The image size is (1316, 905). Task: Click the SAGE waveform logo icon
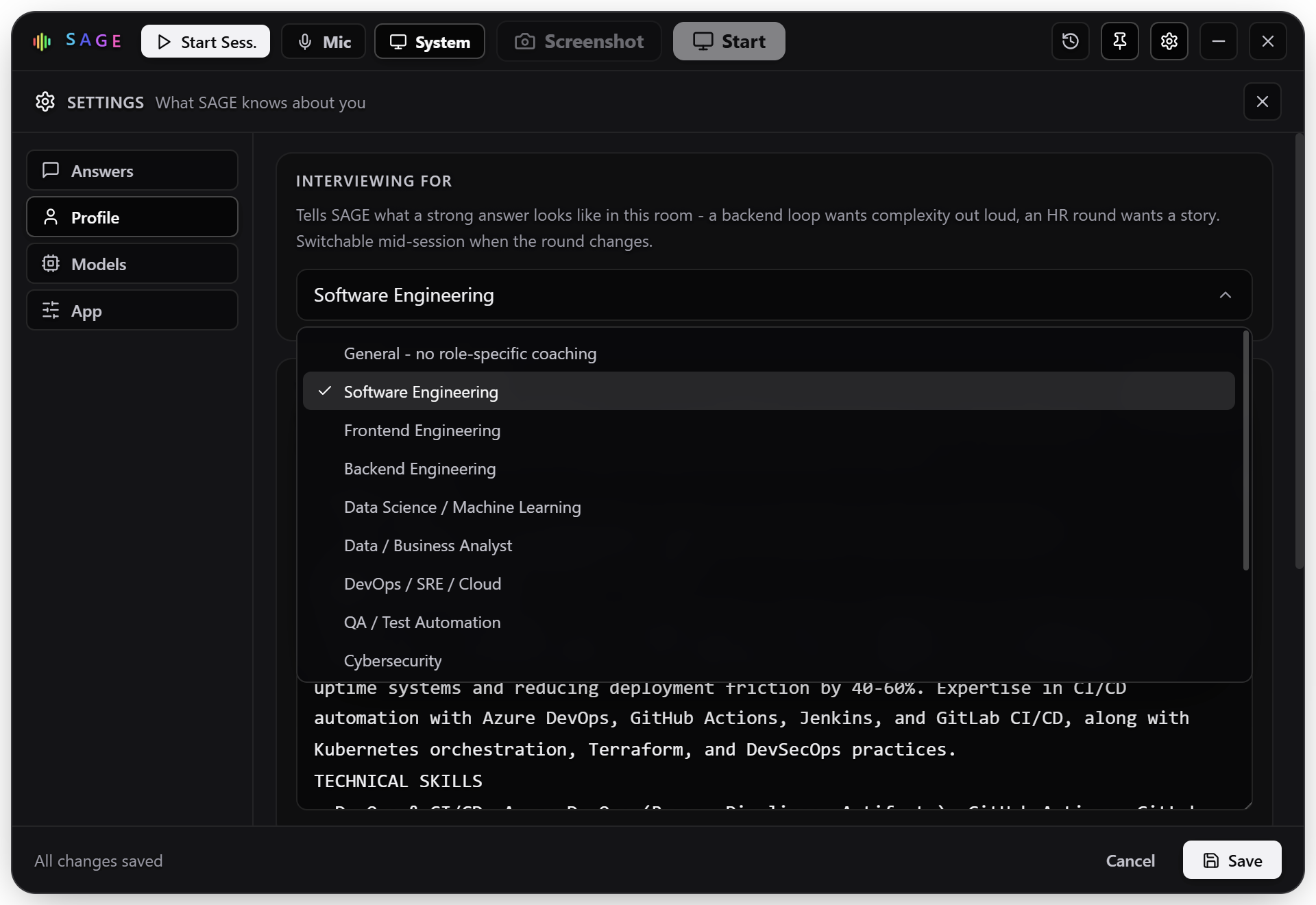[42, 41]
